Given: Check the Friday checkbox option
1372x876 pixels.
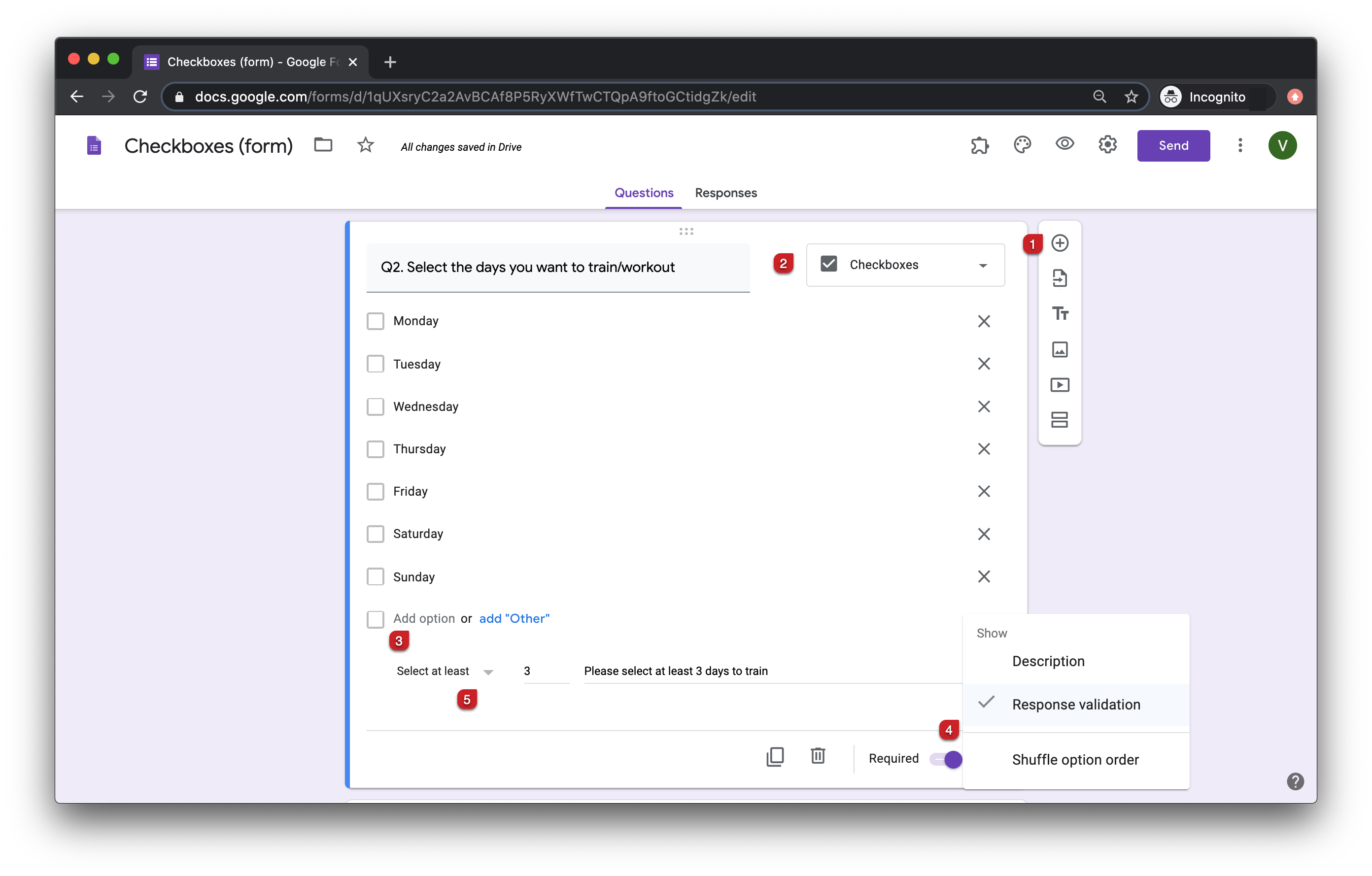Looking at the screenshot, I should 376,491.
